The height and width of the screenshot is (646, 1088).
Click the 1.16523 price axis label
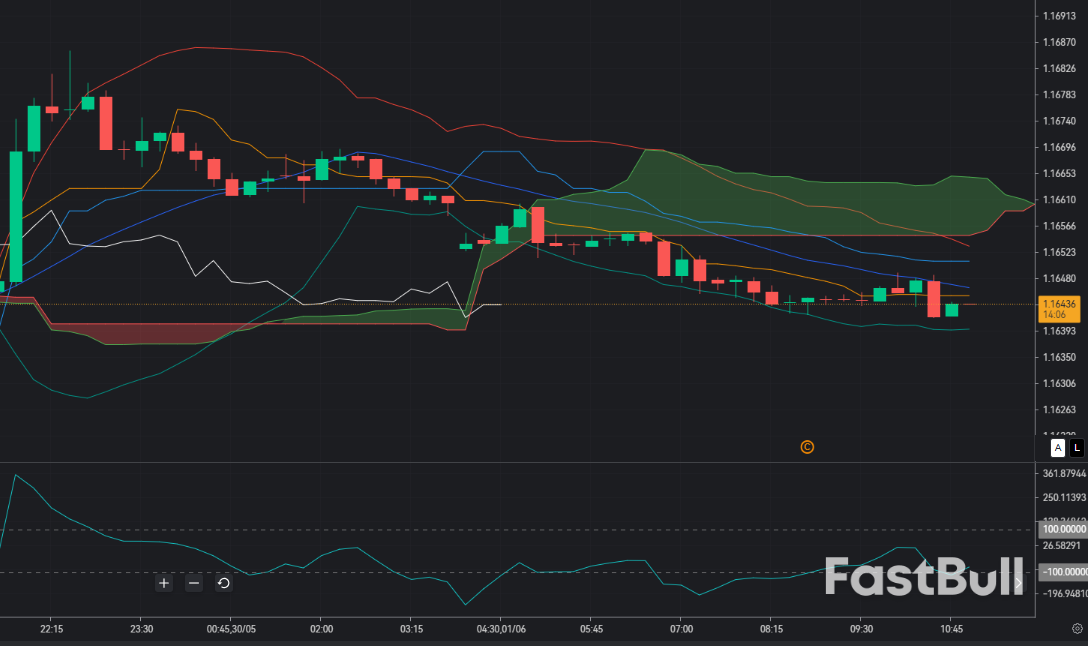pos(1060,253)
